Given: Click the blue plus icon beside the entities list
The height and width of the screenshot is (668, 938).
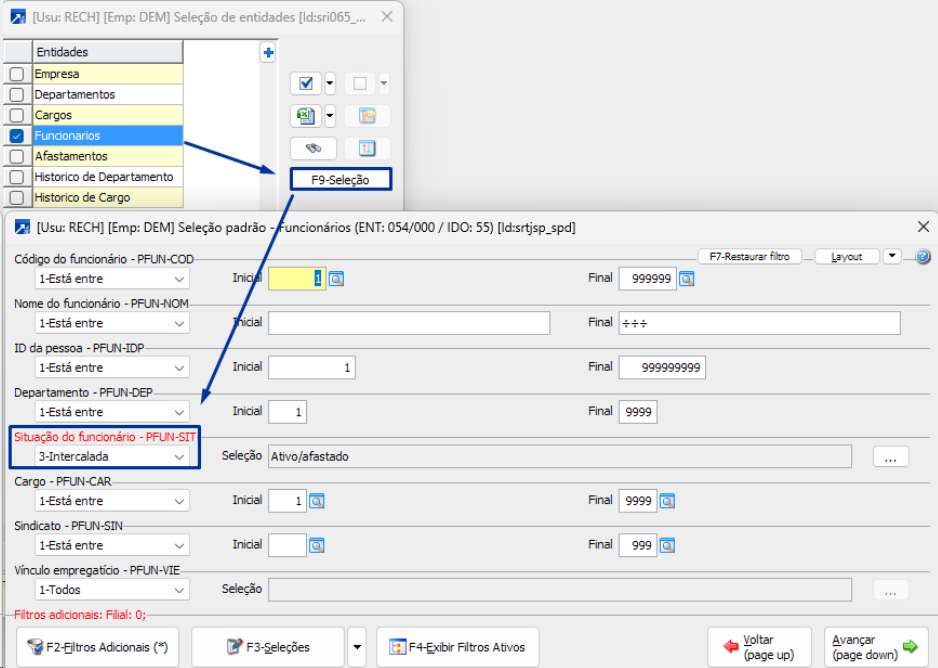Looking at the screenshot, I should (x=267, y=53).
